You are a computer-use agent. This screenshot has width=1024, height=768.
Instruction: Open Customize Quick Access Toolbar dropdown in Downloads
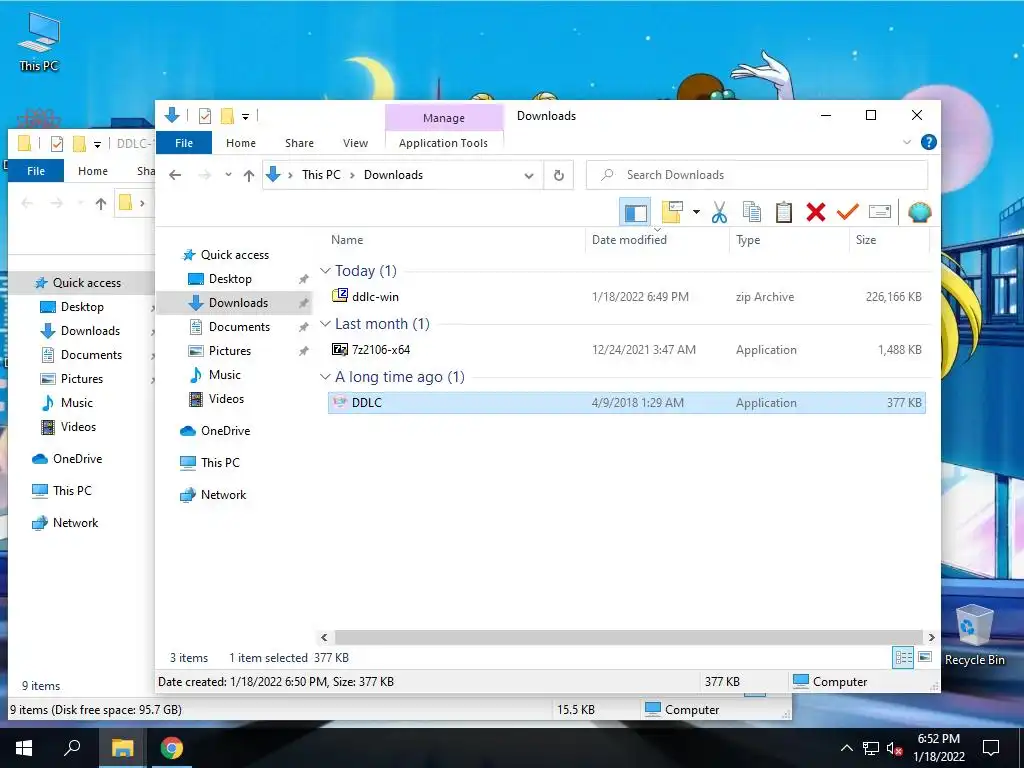click(246, 117)
